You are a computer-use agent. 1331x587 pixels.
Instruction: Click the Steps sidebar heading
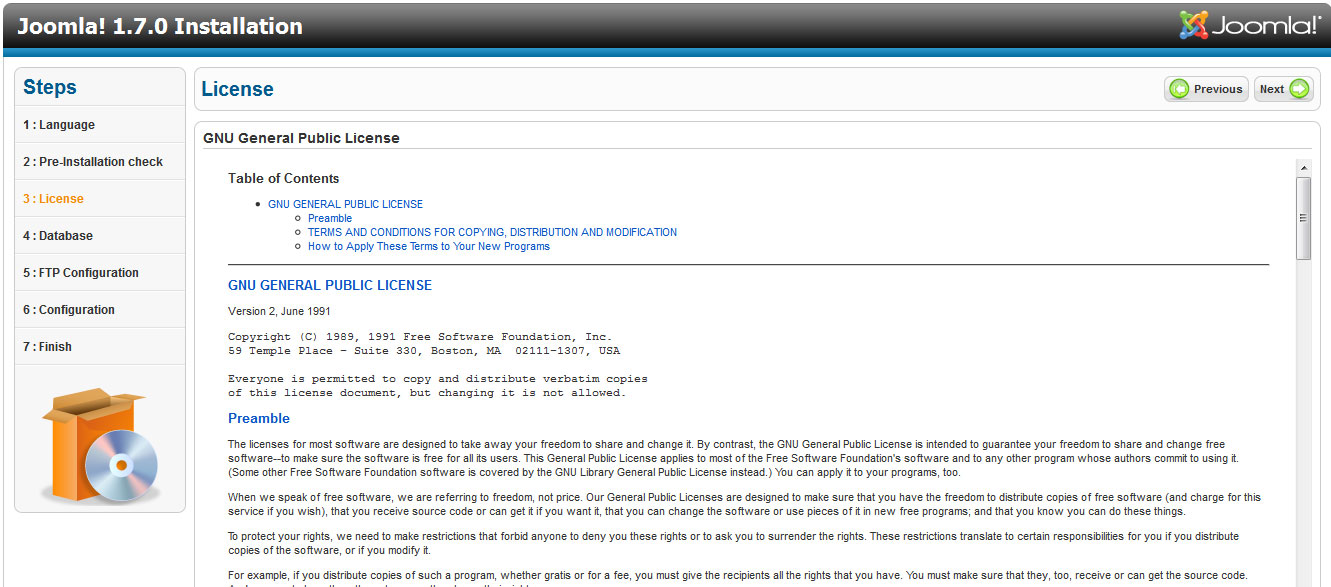tap(50, 87)
